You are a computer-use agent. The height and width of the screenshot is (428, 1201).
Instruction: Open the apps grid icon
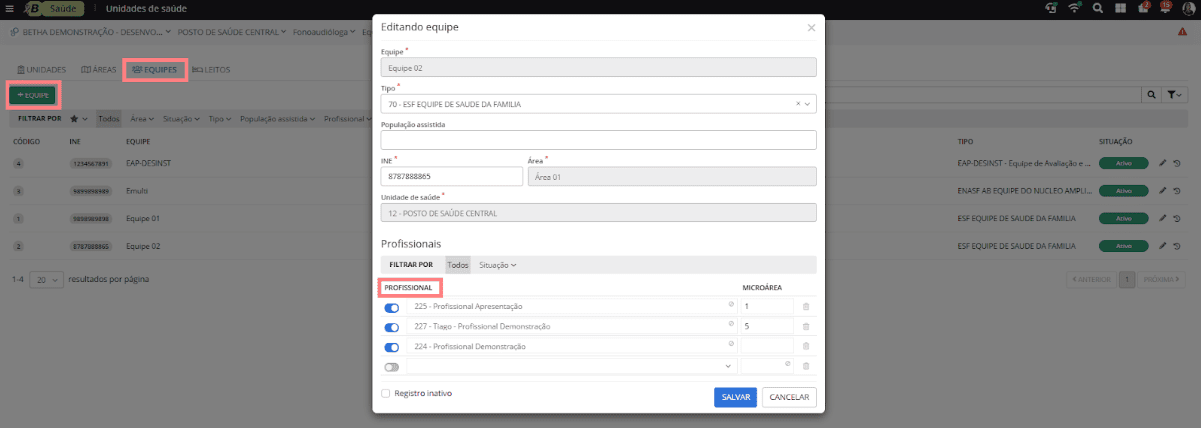pos(1121,8)
